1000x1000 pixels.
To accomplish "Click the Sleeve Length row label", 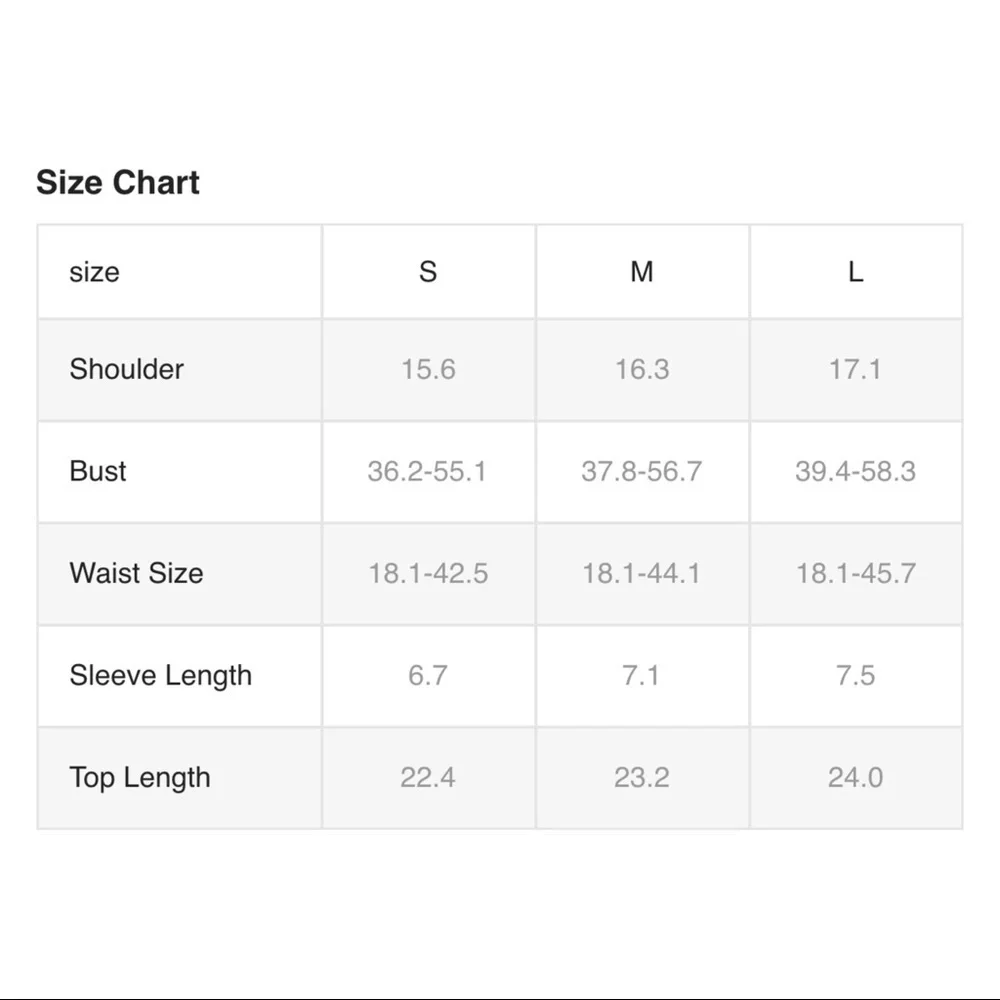I will point(160,675).
